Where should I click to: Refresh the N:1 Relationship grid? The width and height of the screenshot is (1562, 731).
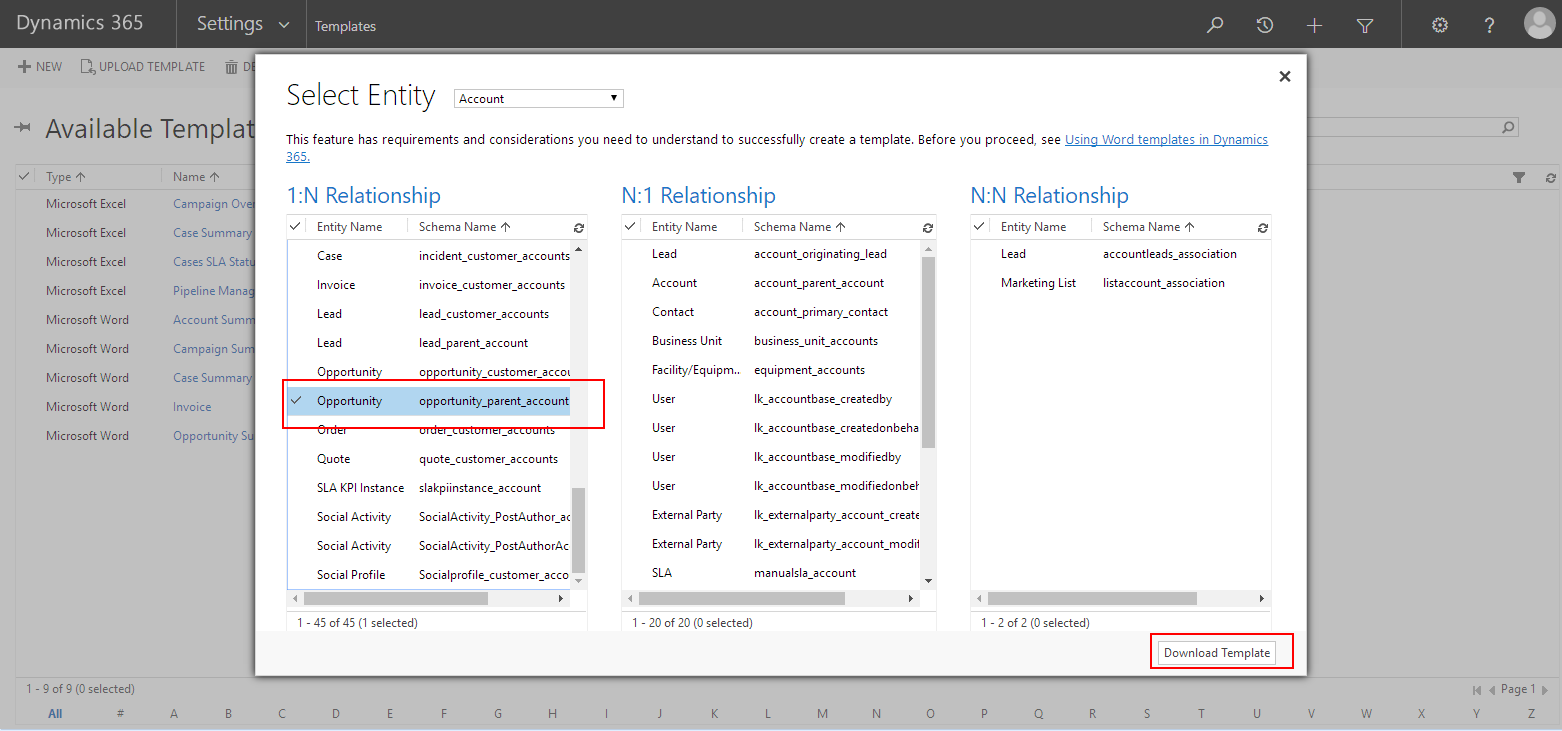pos(928,228)
